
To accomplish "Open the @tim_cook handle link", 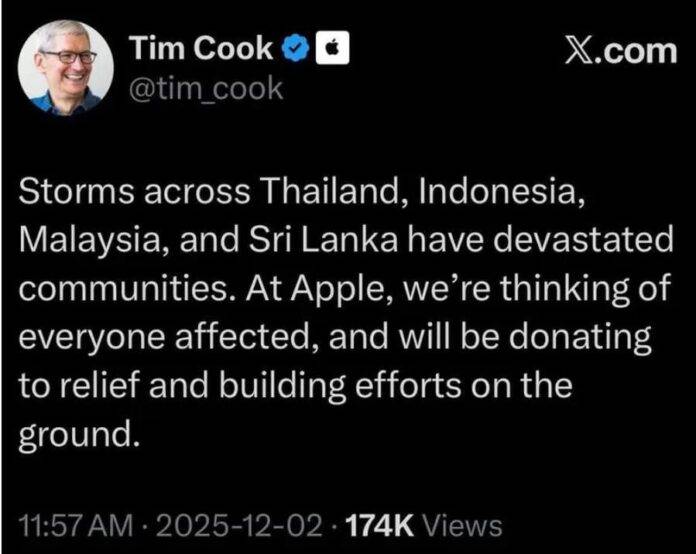I will coord(206,89).
